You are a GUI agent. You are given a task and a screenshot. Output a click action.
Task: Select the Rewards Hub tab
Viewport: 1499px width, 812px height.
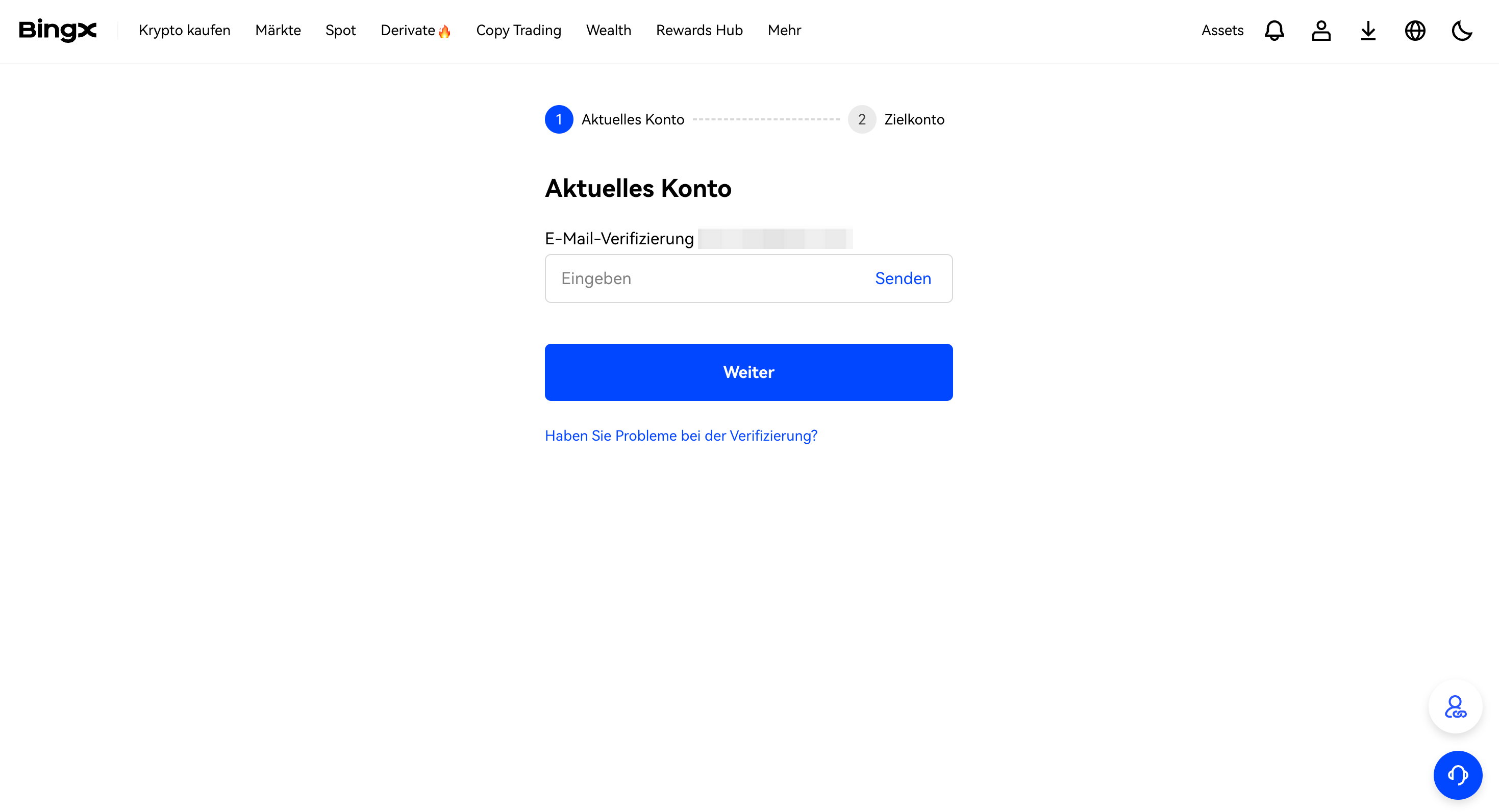(x=699, y=30)
